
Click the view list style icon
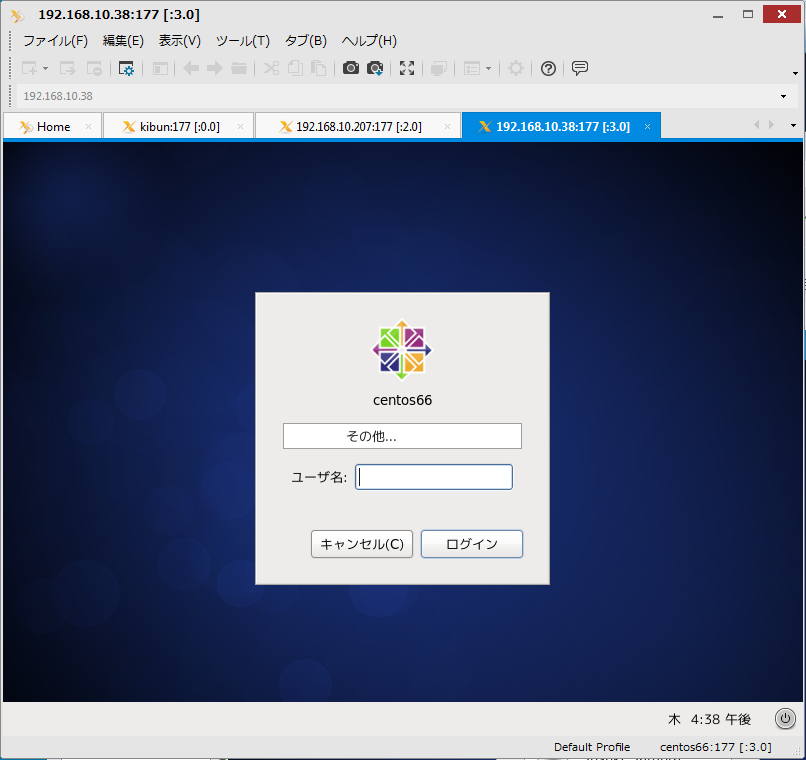click(x=472, y=68)
